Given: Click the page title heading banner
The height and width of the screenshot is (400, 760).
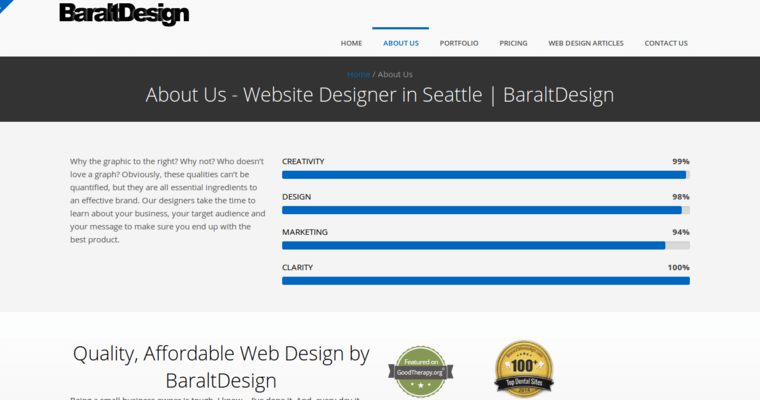Looking at the screenshot, I should pos(380,95).
